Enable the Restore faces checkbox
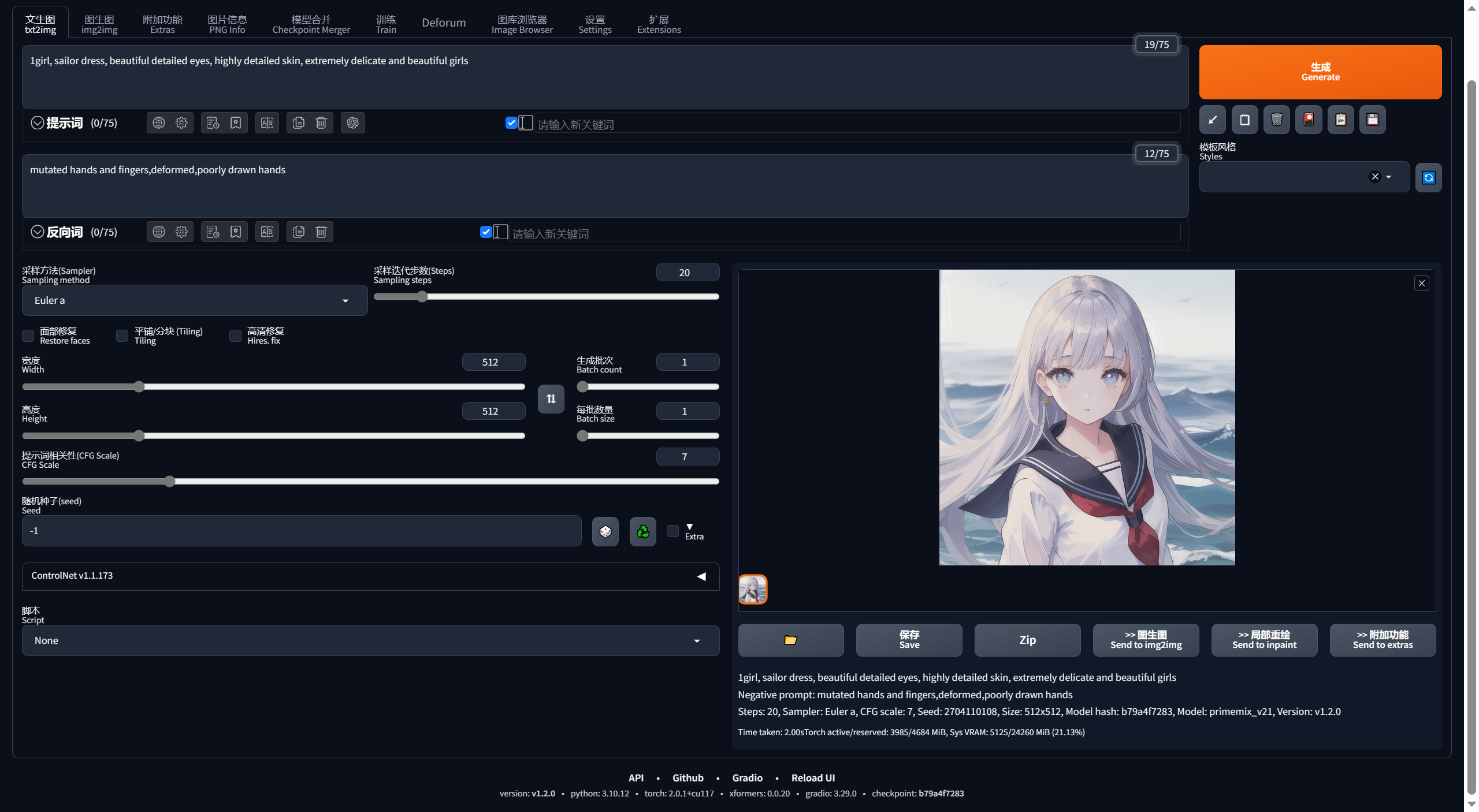Screen dimensions: 1479x812 (x=28, y=336)
